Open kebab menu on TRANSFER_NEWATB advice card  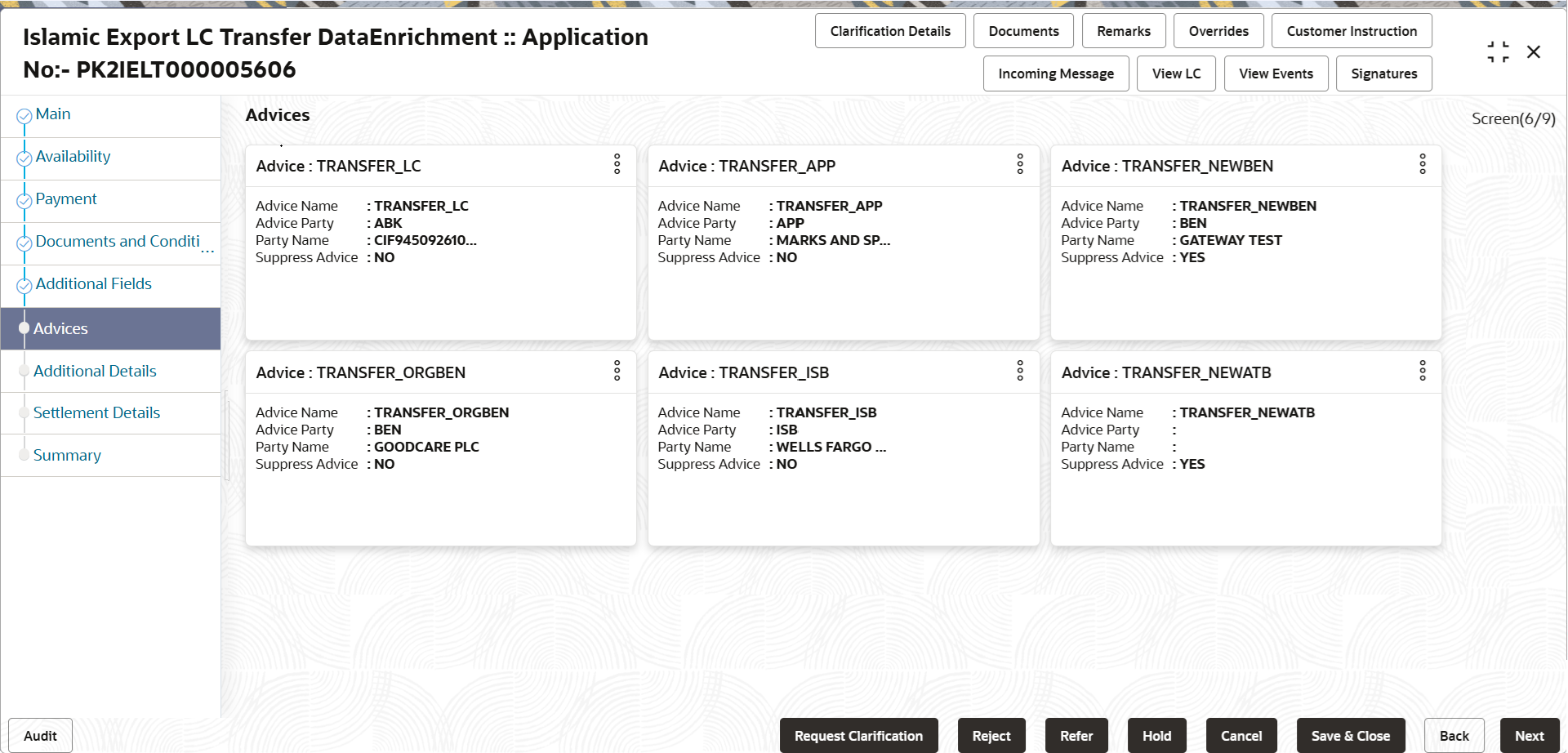click(1423, 371)
